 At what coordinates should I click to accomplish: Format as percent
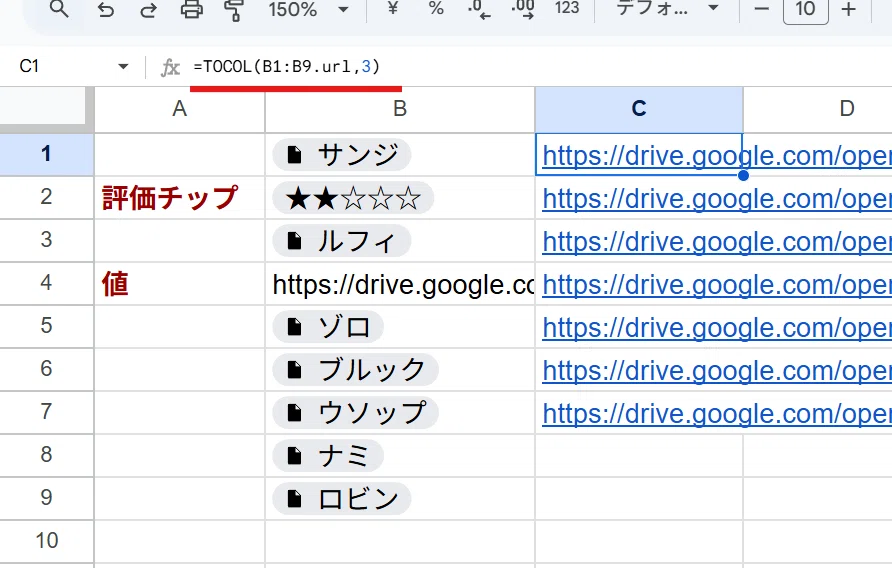tap(436, 9)
